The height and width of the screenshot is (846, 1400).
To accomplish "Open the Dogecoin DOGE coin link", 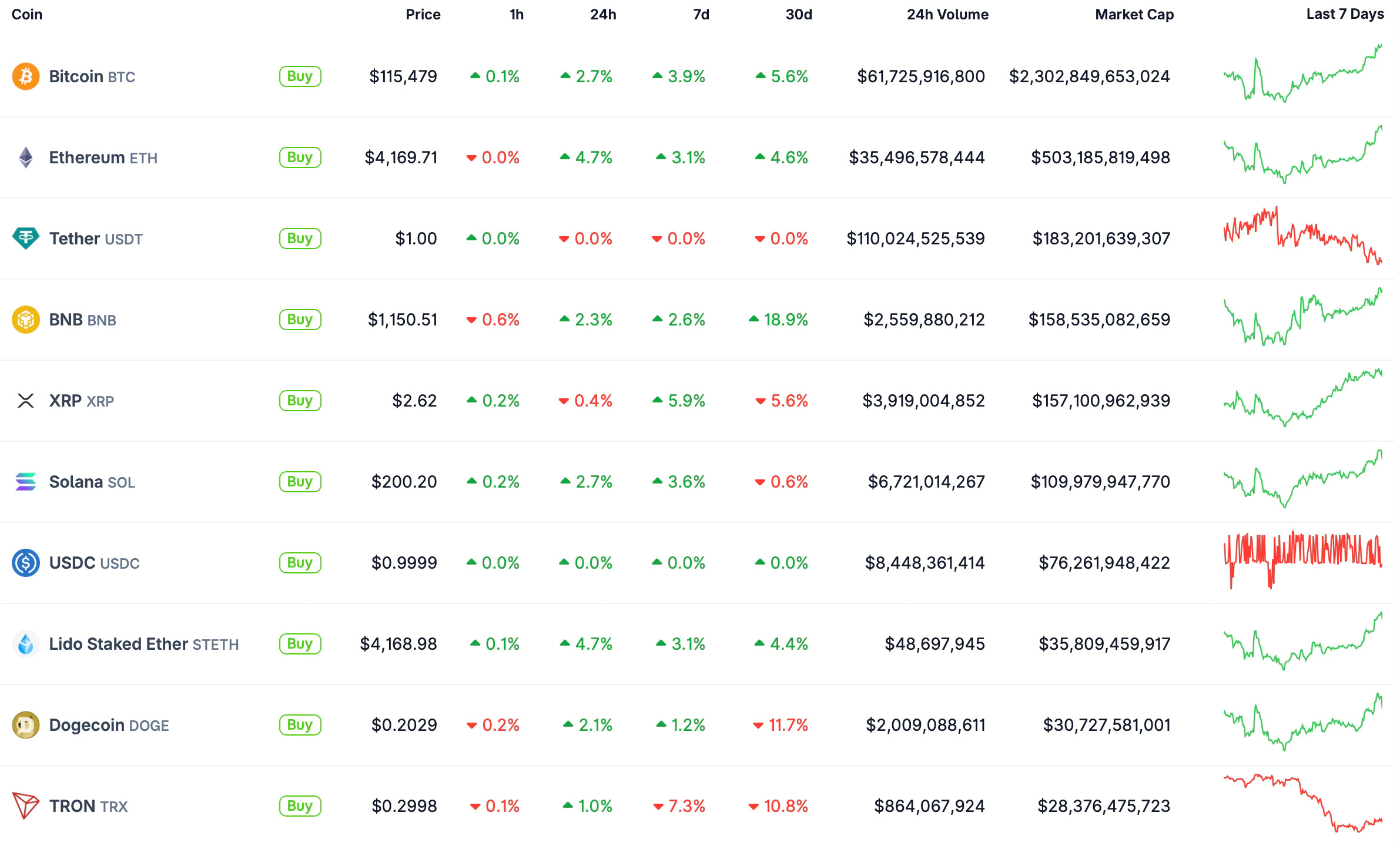I will tap(109, 725).
